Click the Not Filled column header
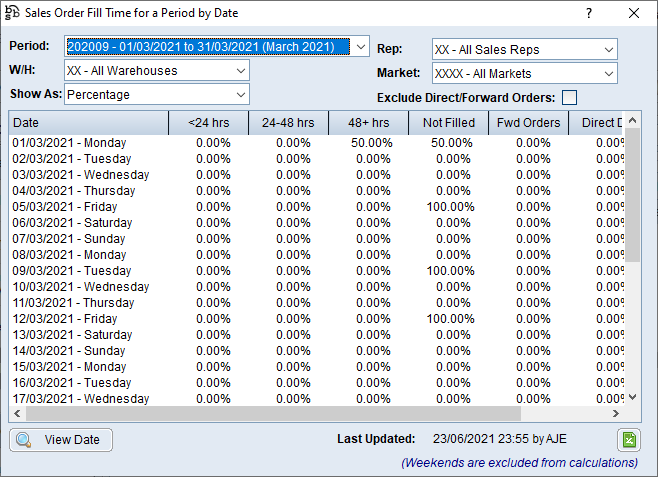The height and width of the screenshot is (477, 658). coord(448,122)
